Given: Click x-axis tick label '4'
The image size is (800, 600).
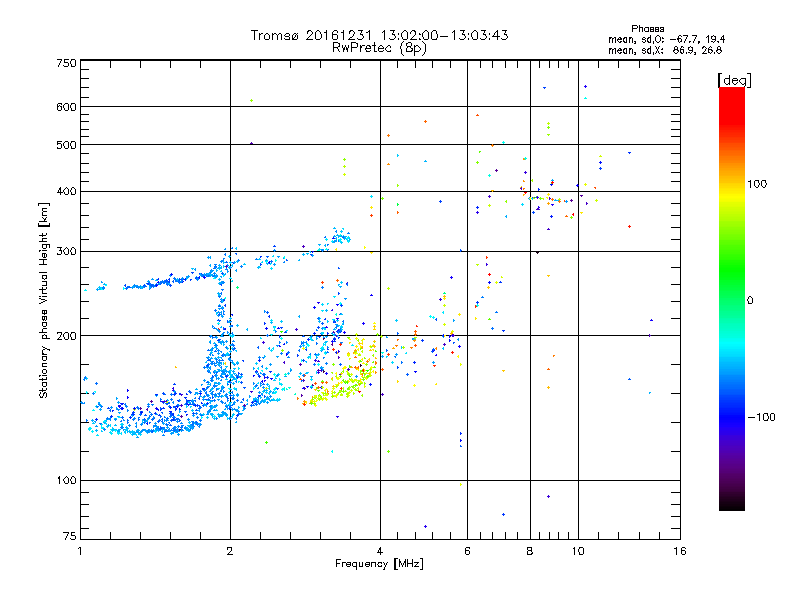Looking at the screenshot, I should (380, 551).
